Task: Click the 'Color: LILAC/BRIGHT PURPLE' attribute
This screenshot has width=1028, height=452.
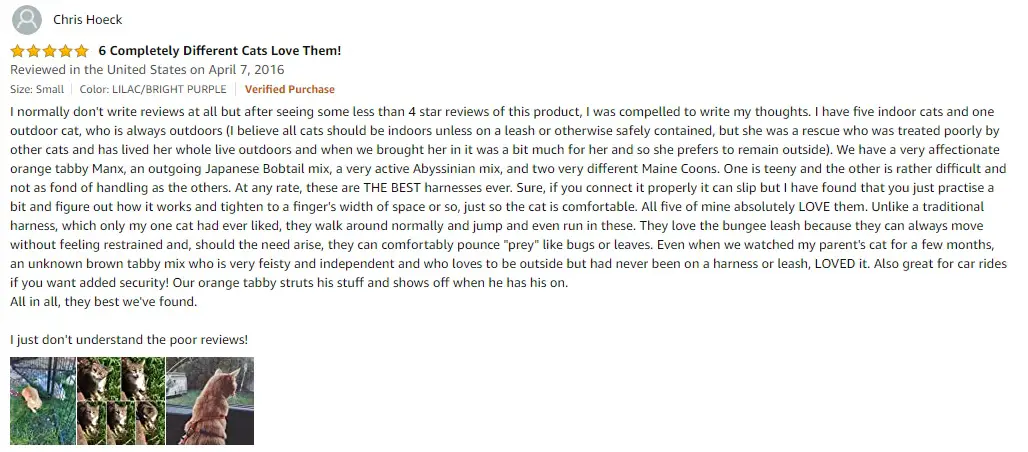Action: click(x=153, y=89)
